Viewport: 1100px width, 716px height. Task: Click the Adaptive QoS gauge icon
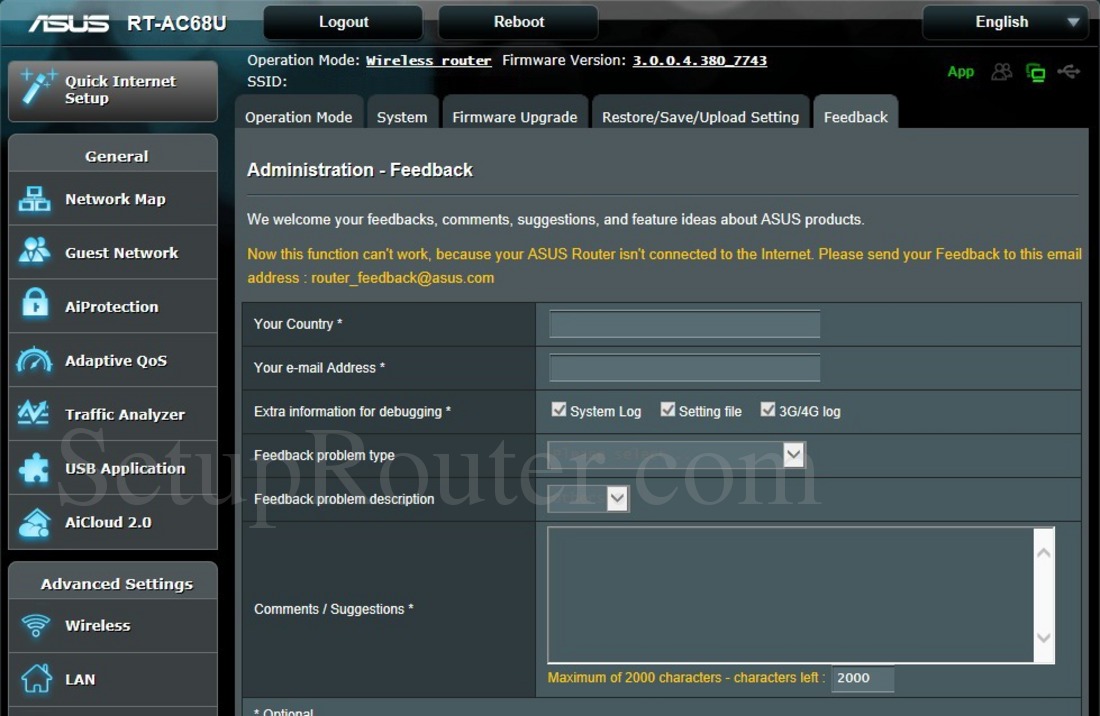[x=34, y=360]
